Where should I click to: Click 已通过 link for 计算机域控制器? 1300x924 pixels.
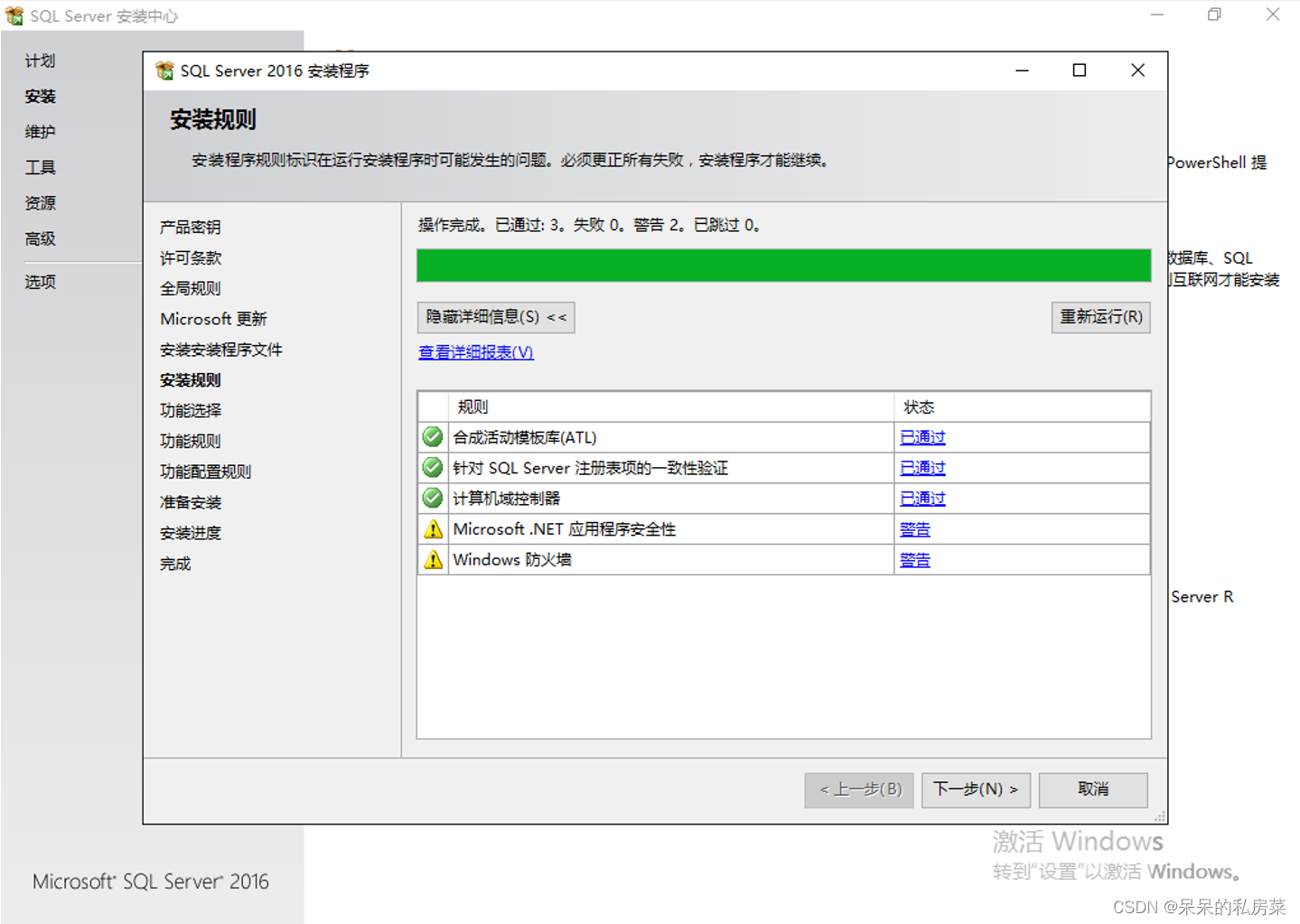coord(922,499)
